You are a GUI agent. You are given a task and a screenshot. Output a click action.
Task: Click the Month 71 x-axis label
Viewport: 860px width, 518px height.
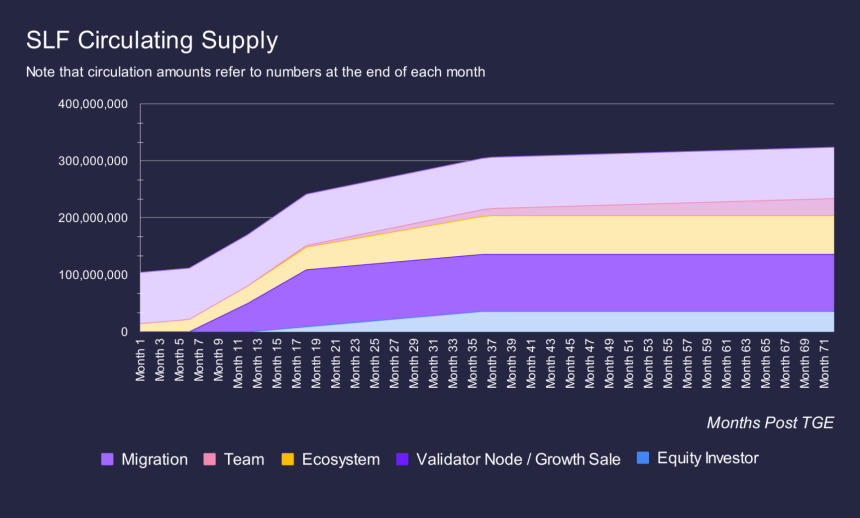[824, 362]
